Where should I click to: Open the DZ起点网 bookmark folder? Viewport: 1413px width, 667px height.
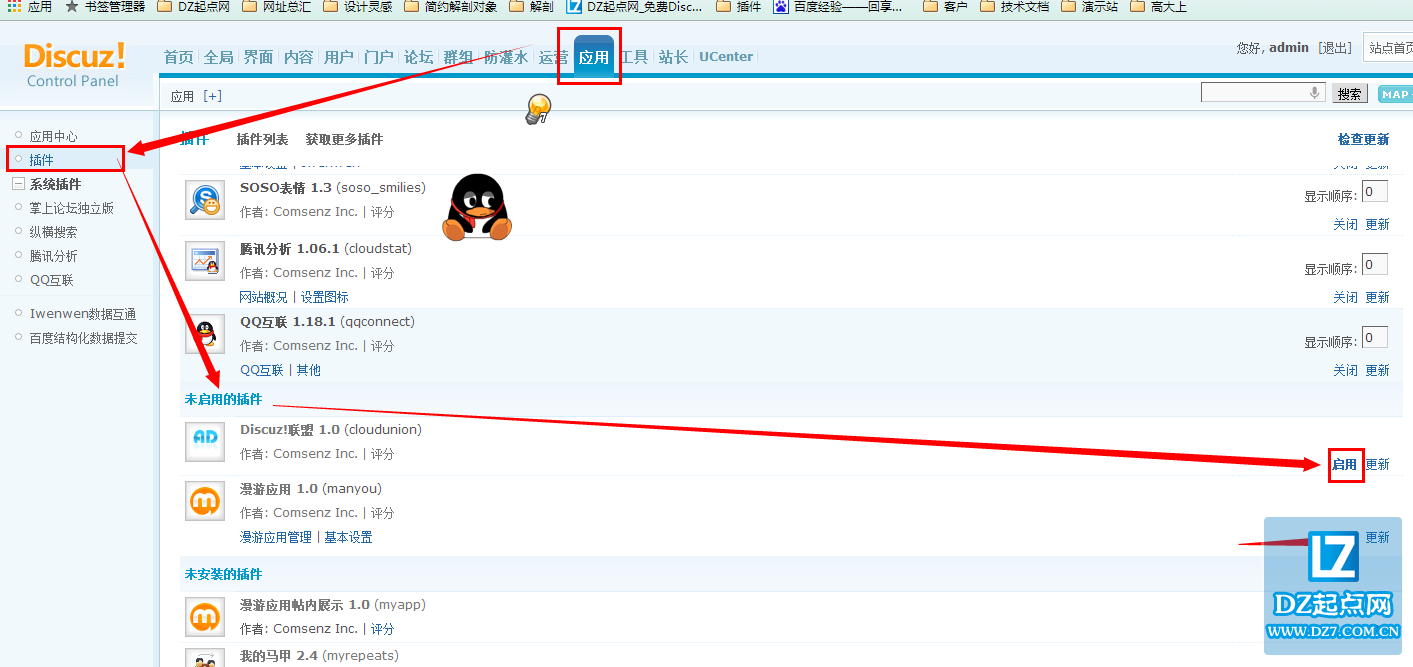point(195,6)
